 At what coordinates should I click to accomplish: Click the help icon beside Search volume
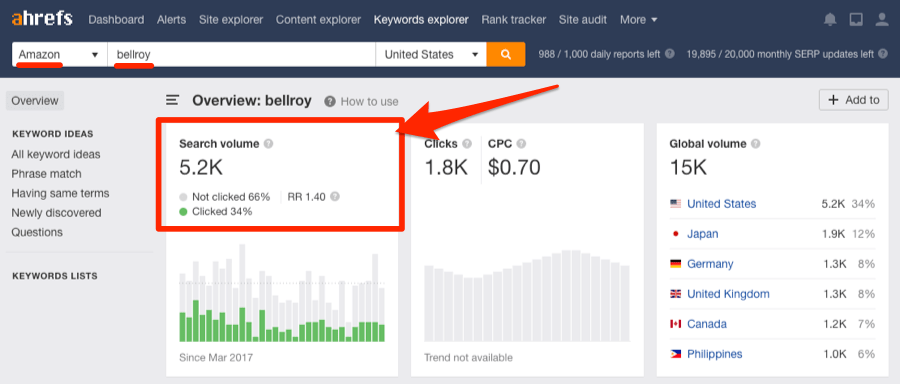268,143
